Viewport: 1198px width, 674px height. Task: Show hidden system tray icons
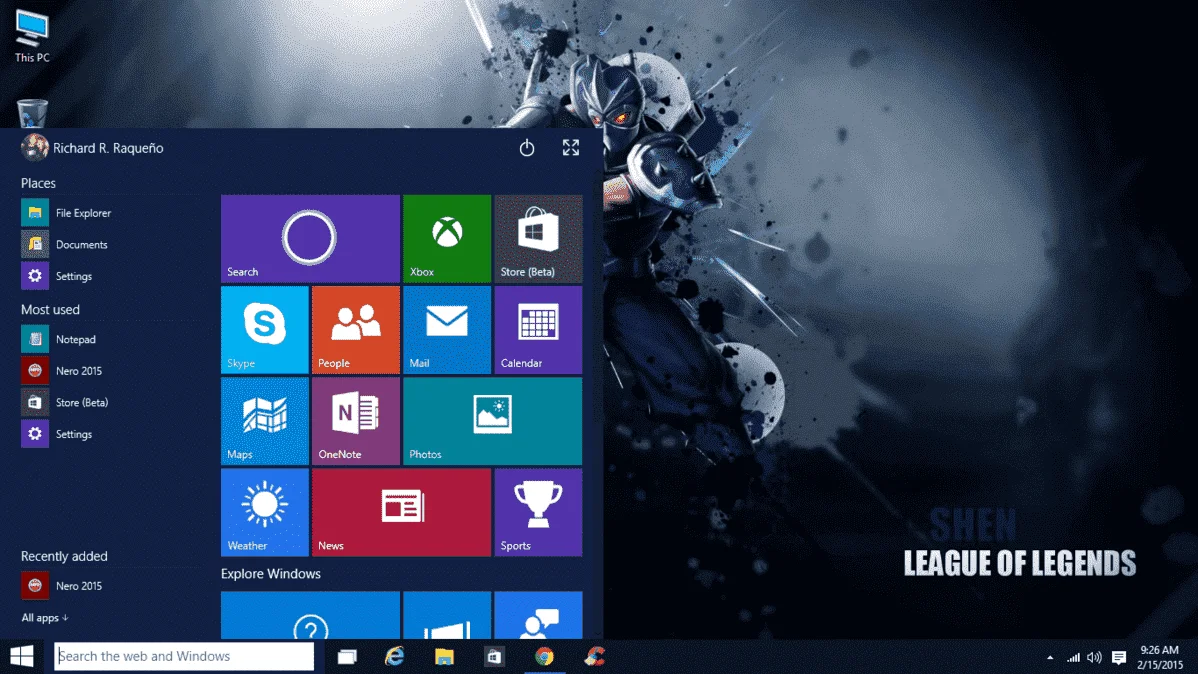coord(1050,657)
